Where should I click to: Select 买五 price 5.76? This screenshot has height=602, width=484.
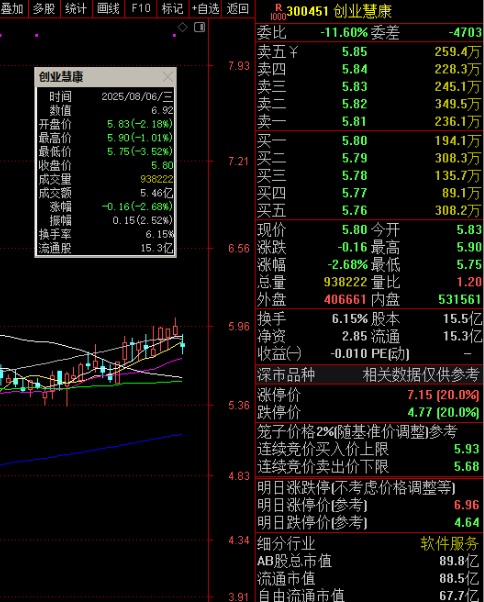click(x=355, y=211)
